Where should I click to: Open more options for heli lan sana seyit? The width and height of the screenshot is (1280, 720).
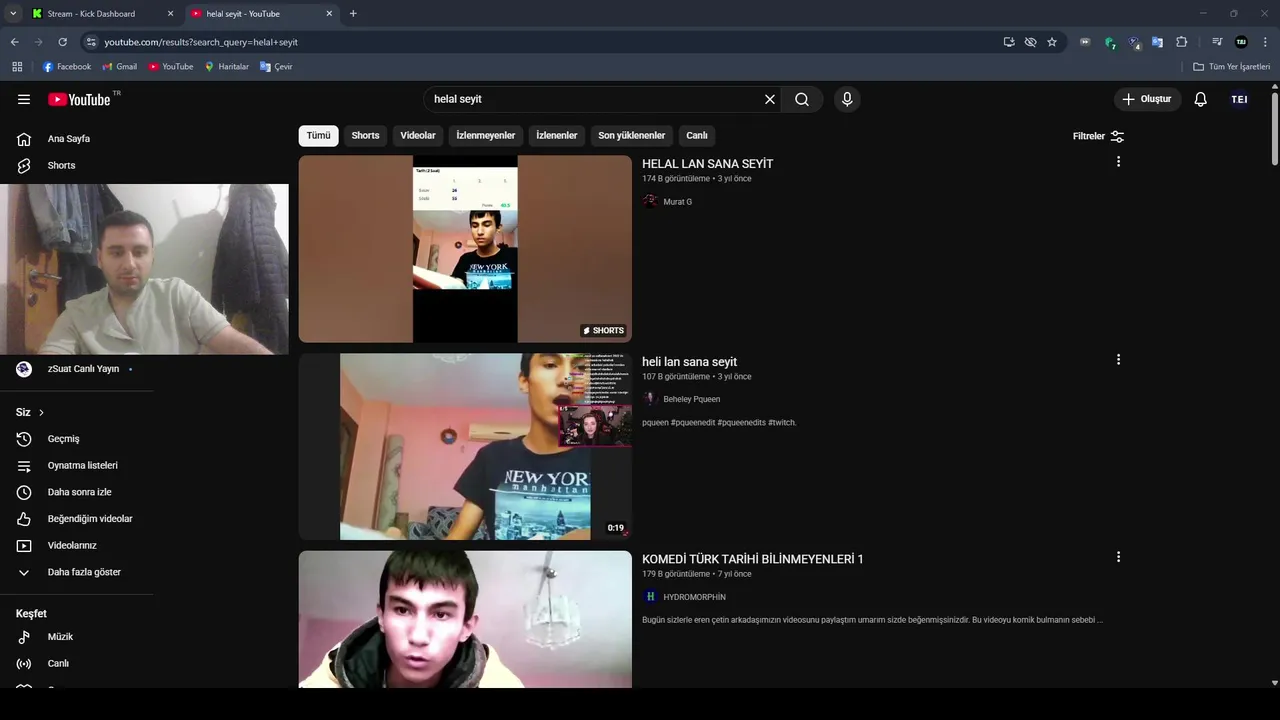pos(1118,360)
